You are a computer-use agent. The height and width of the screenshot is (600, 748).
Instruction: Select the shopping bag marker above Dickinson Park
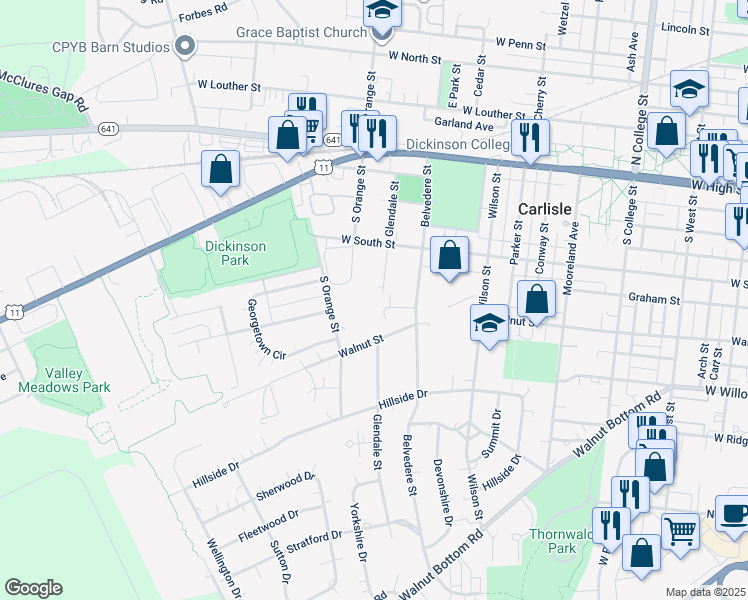coord(220,172)
